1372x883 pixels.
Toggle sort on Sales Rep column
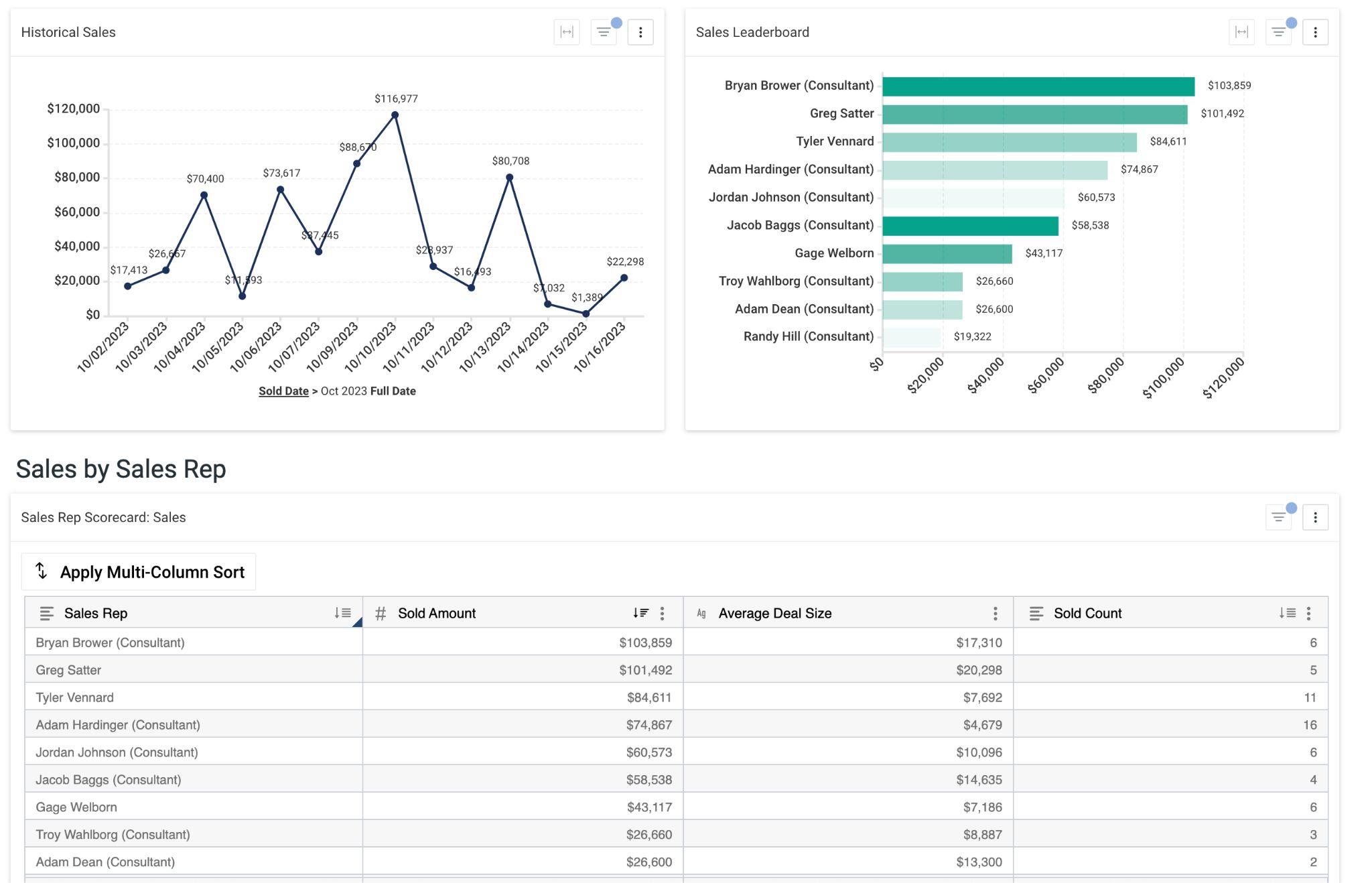342,613
